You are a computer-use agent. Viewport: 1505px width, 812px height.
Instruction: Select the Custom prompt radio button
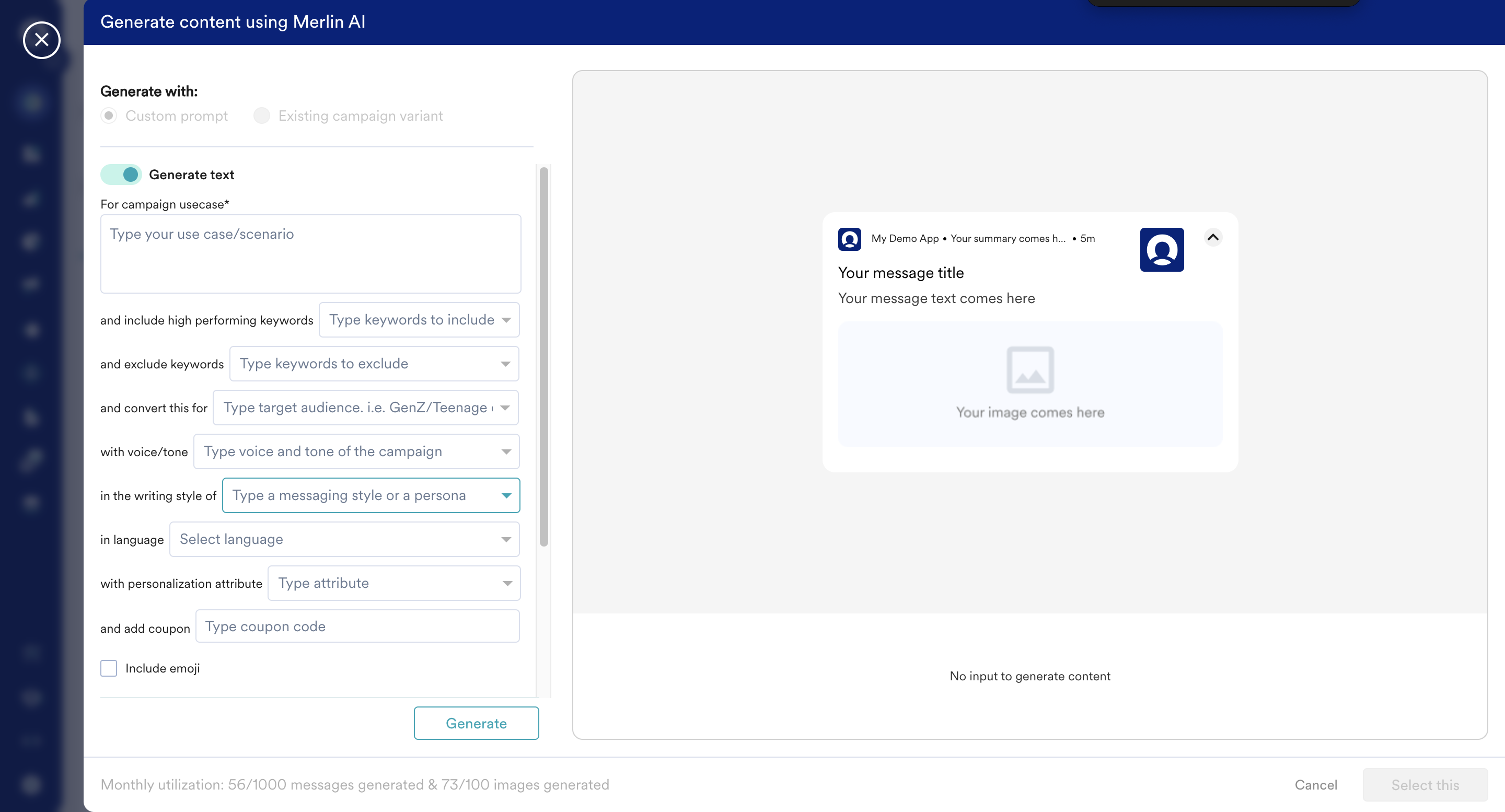click(x=109, y=115)
